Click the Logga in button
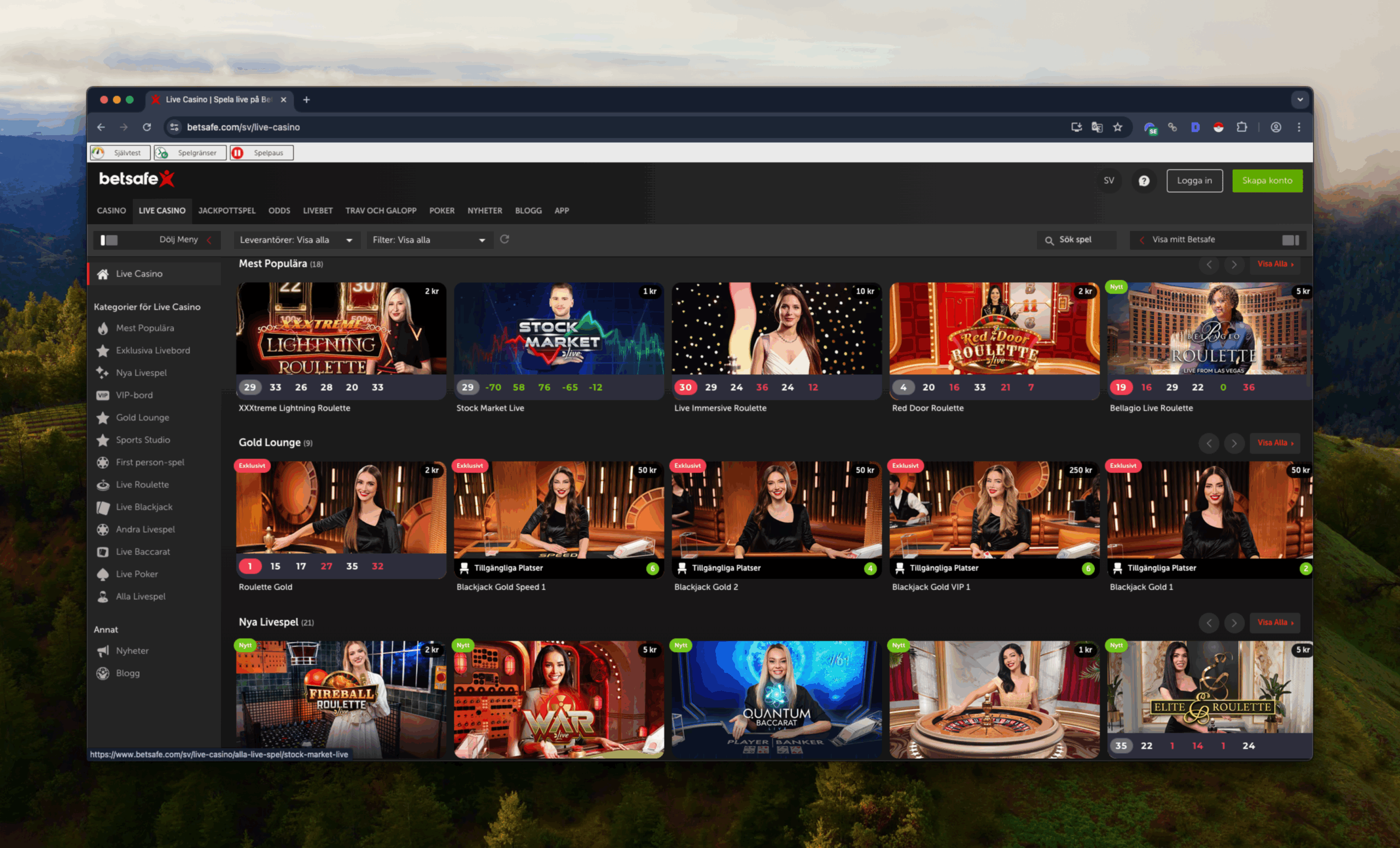1400x848 pixels. click(1194, 181)
